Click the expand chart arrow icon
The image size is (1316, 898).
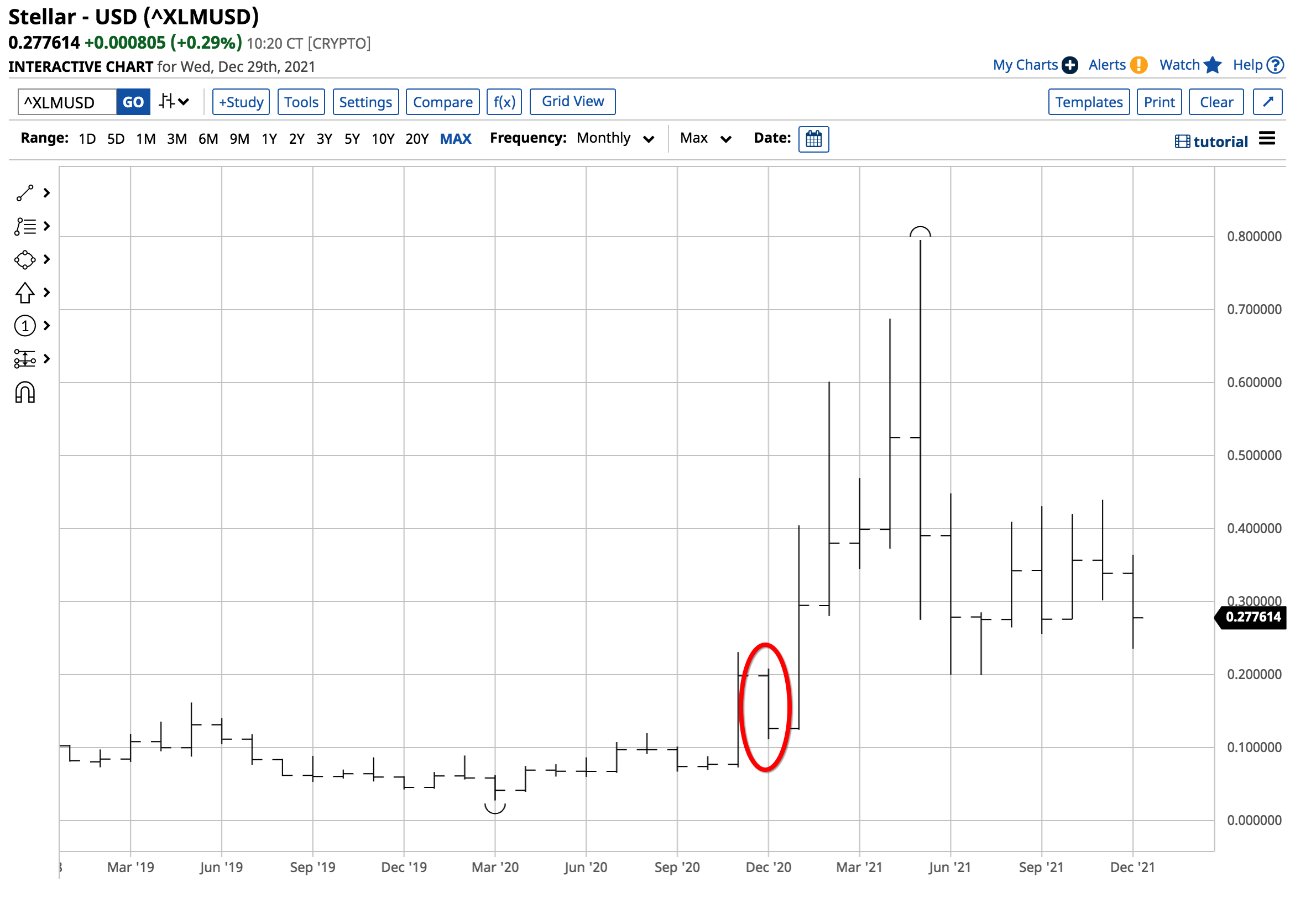pos(1268,102)
